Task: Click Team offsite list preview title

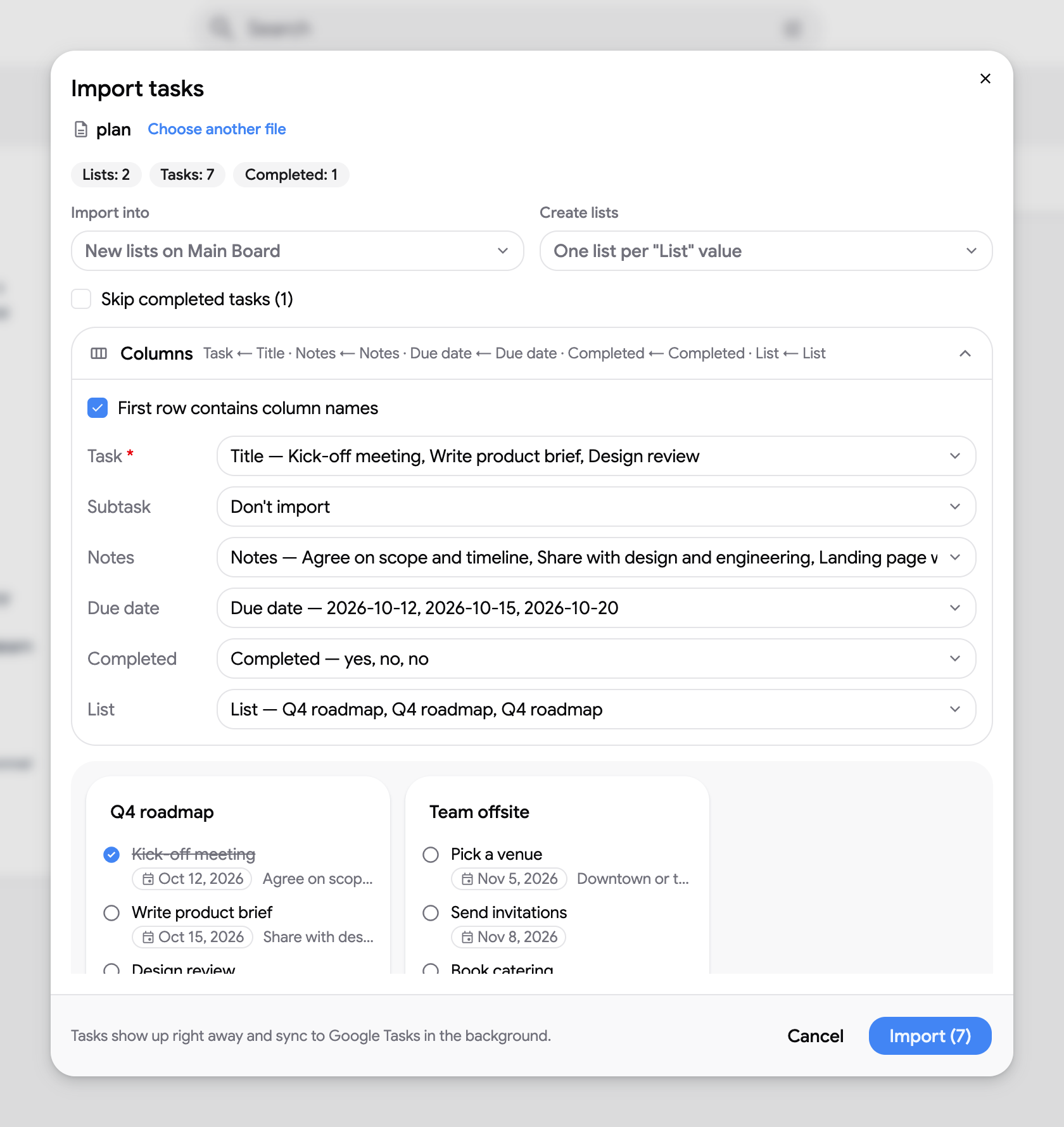Action: (479, 812)
